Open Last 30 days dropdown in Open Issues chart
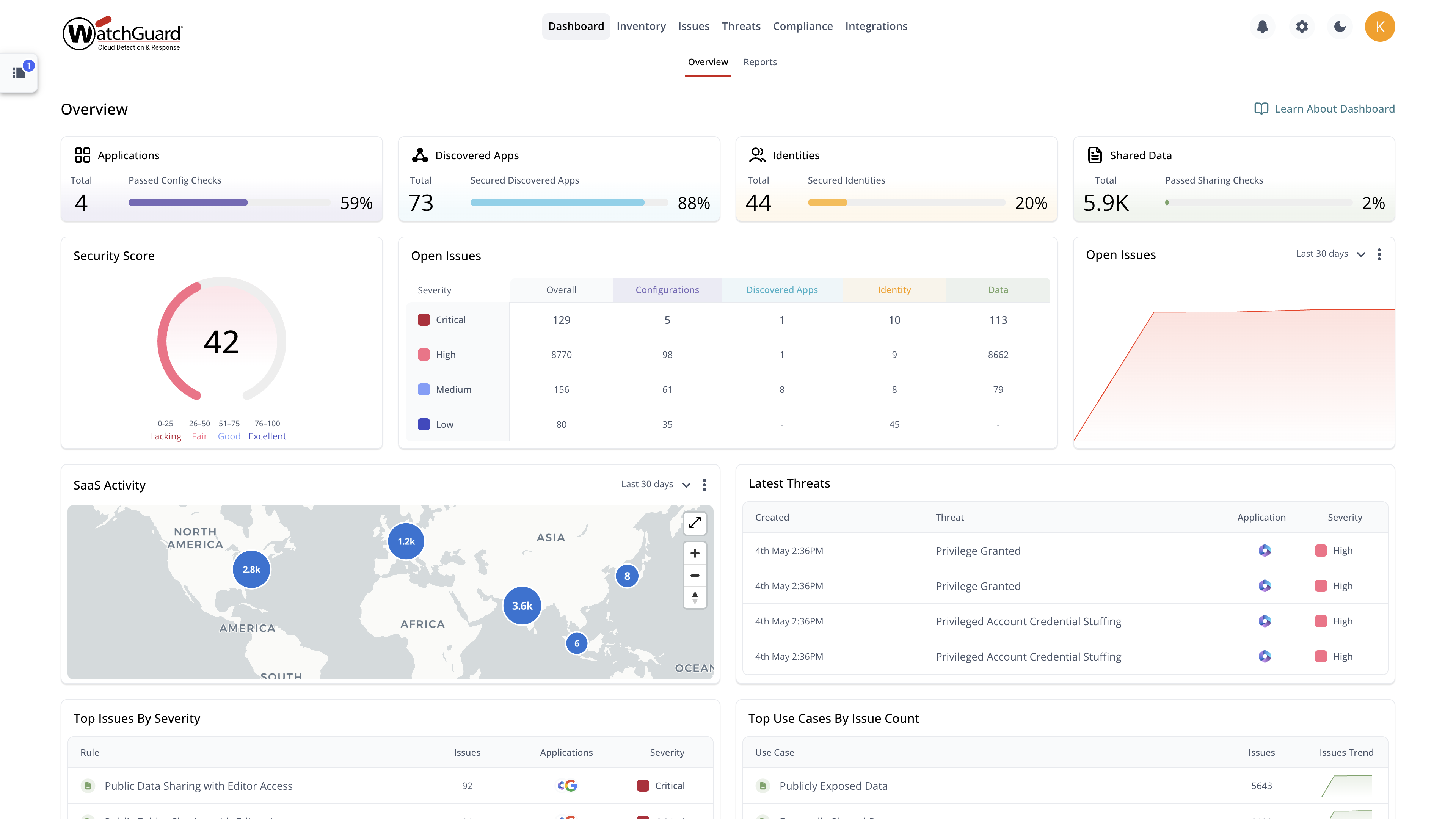Screen dimensions: 1456x819 (1330, 254)
